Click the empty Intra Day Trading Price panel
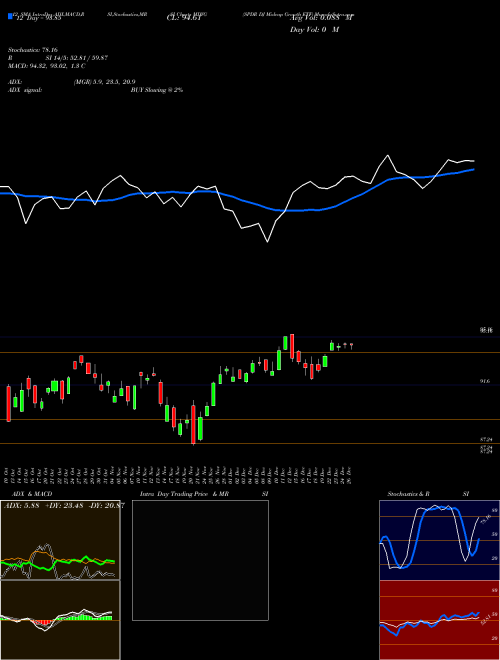The height and width of the screenshot is (660, 500). tap(200, 560)
